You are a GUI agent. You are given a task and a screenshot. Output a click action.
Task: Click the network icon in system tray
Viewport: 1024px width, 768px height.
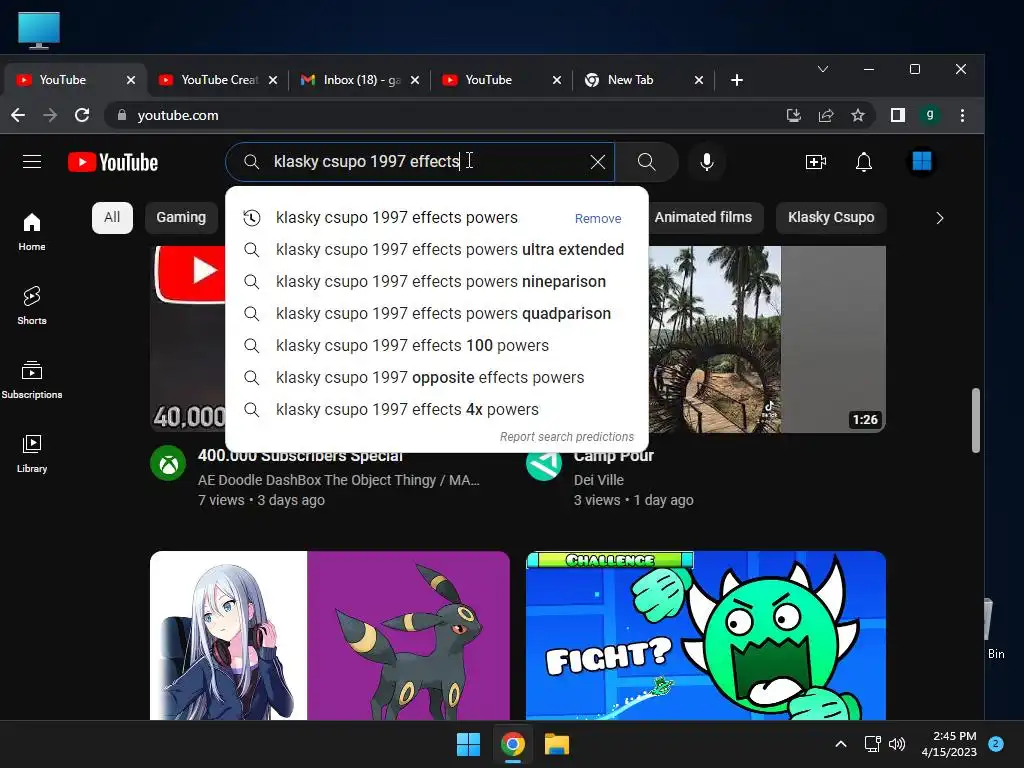pyautogui.click(x=872, y=744)
